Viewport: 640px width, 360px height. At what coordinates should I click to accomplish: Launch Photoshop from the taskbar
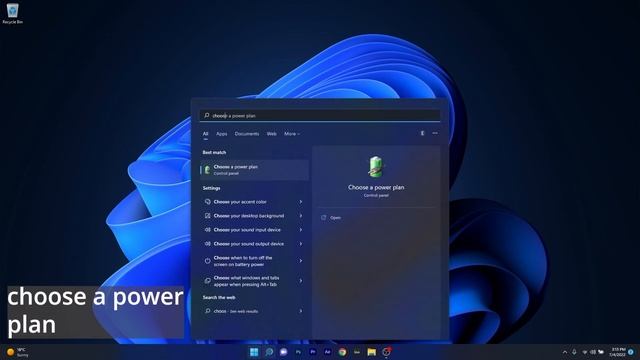[298, 352]
